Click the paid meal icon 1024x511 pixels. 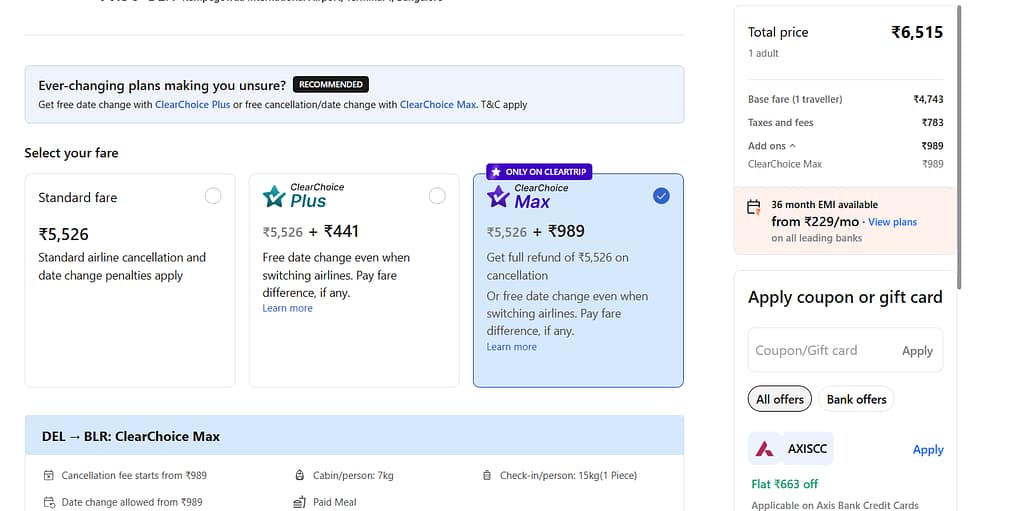(x=300, y=502)
